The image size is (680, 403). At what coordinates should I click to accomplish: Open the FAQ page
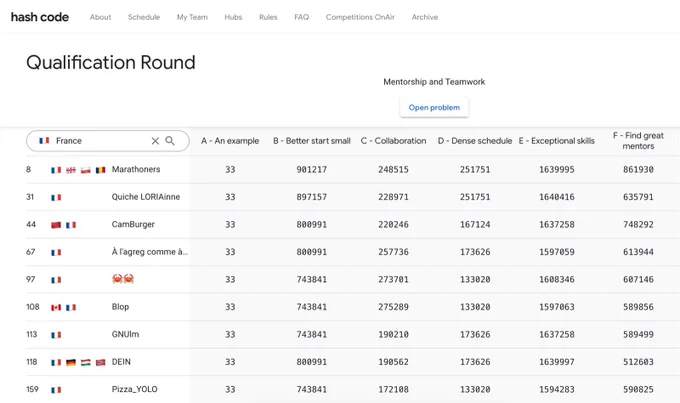[x=301, y=17]
